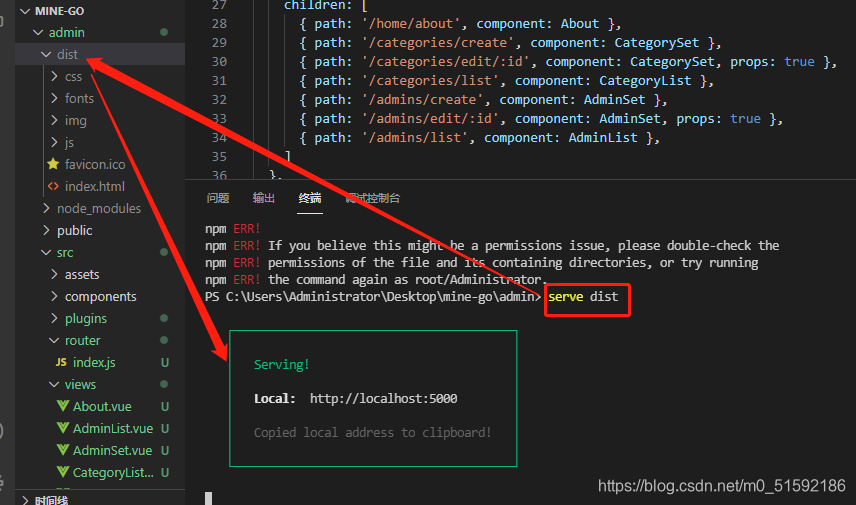Click the Vue icon beside CategoryList file
Viewport: 856px width, 505px height.
[63, 472]
